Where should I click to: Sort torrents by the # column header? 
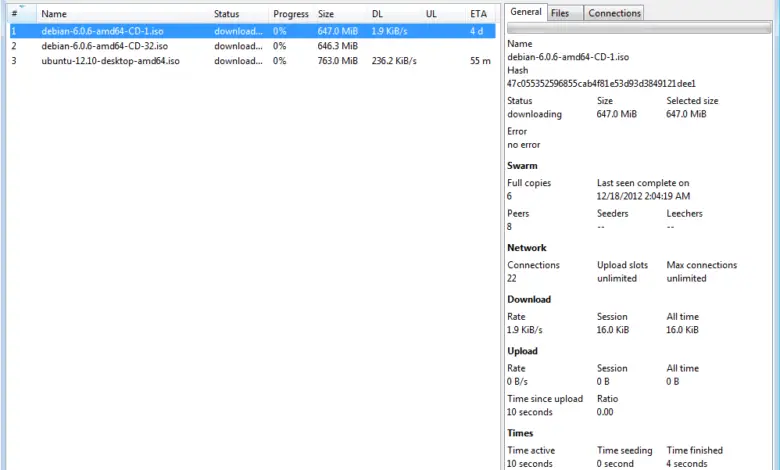coord(22,14)
